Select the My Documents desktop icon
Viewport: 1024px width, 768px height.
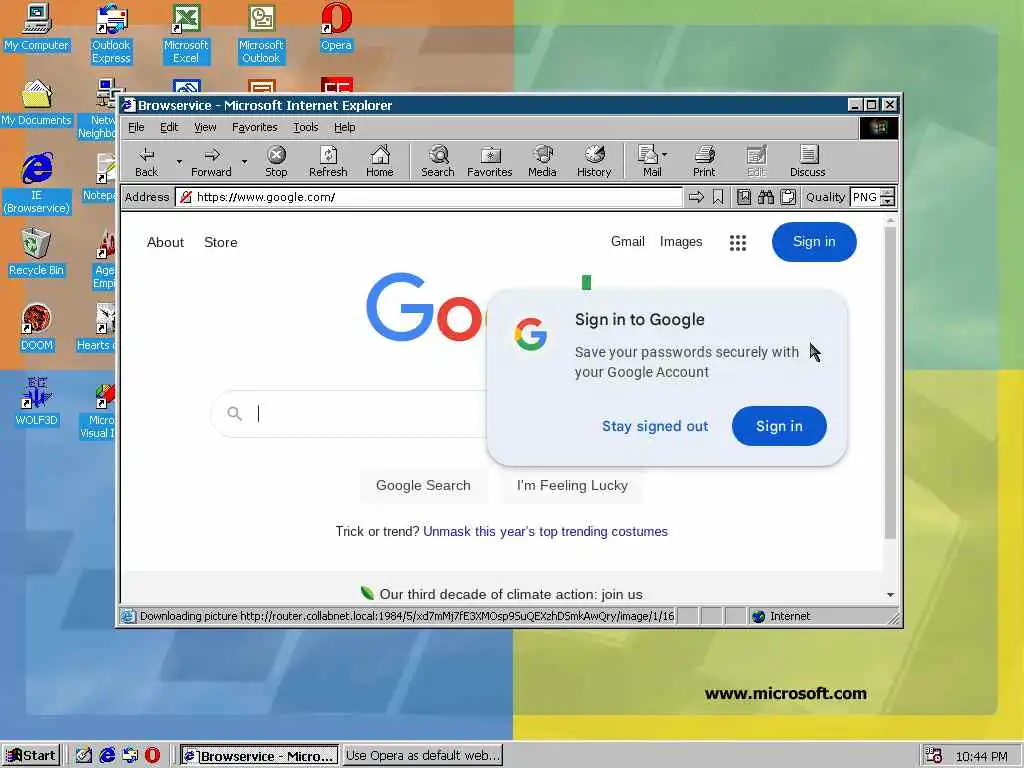37,103
